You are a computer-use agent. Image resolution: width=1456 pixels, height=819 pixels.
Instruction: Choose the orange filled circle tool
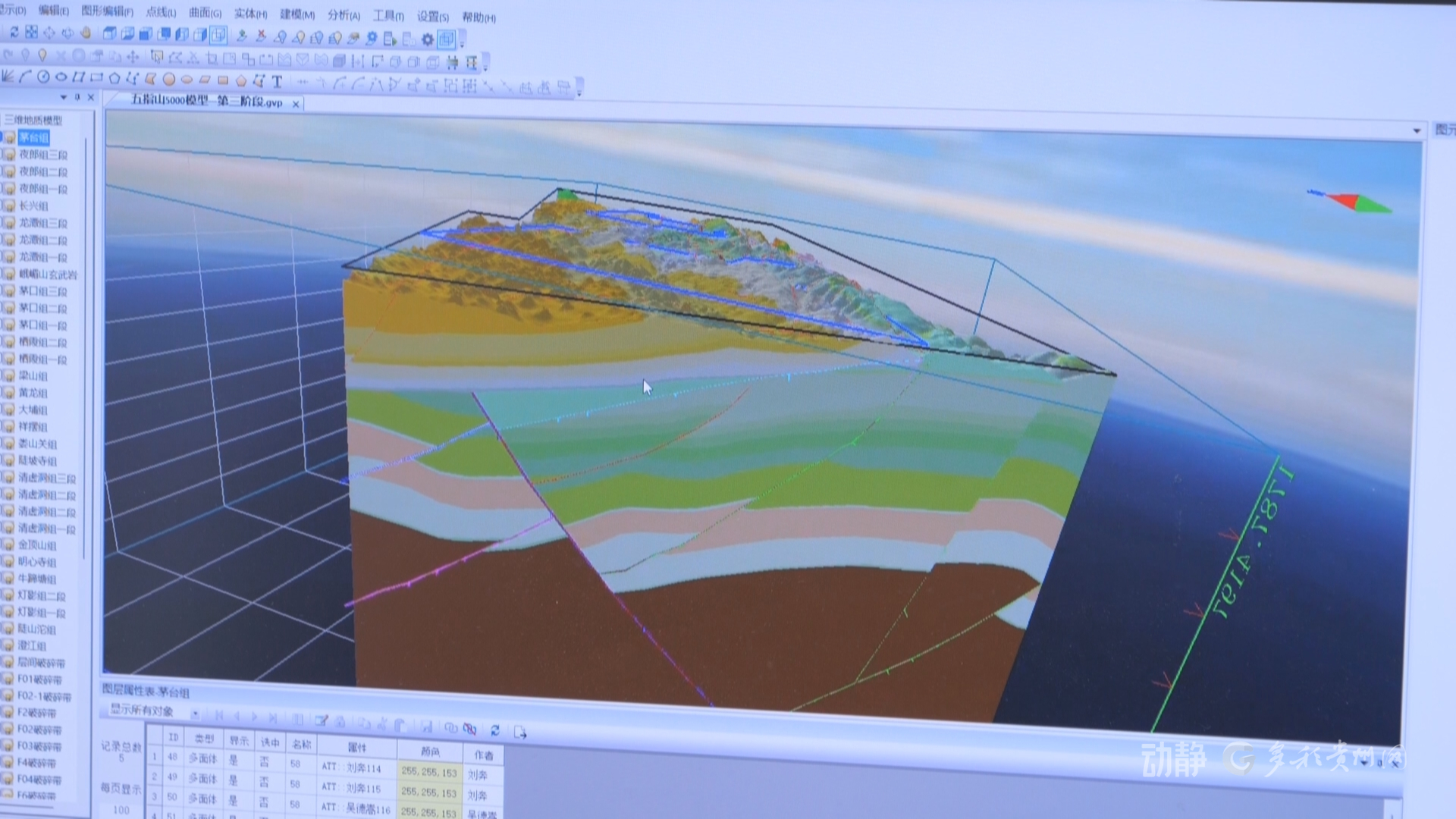pos(168,79)
